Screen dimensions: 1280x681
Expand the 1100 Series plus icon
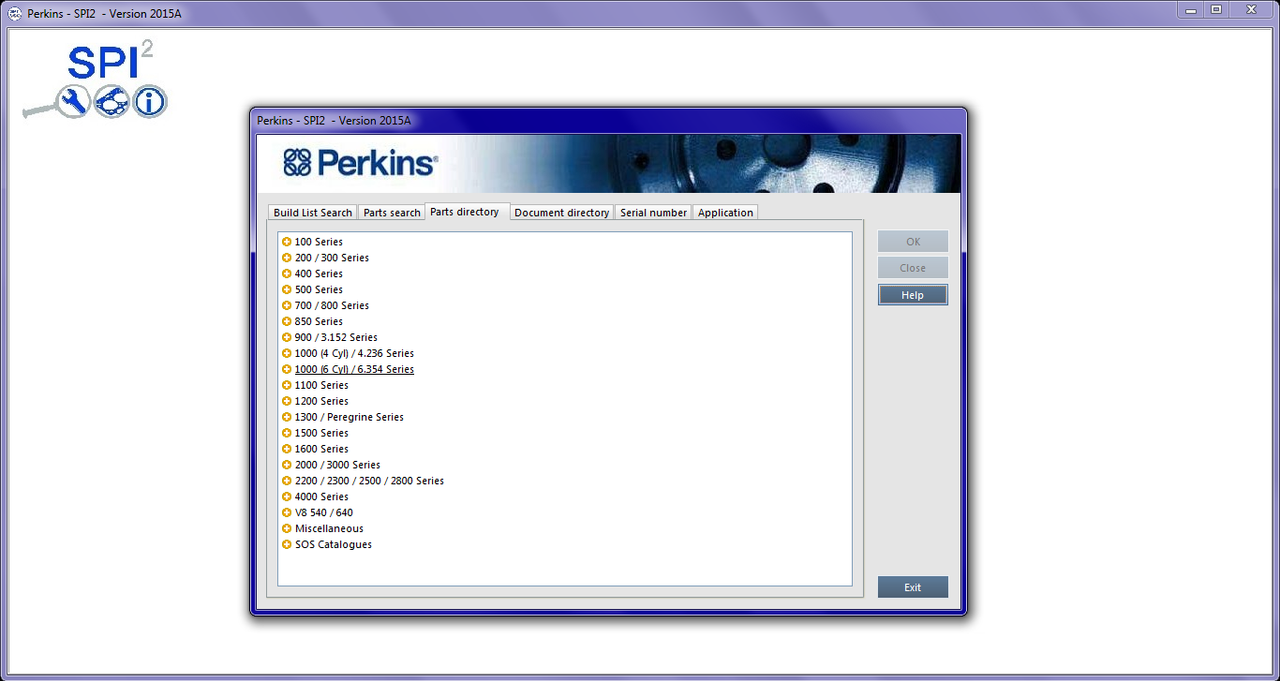[287, 386]
